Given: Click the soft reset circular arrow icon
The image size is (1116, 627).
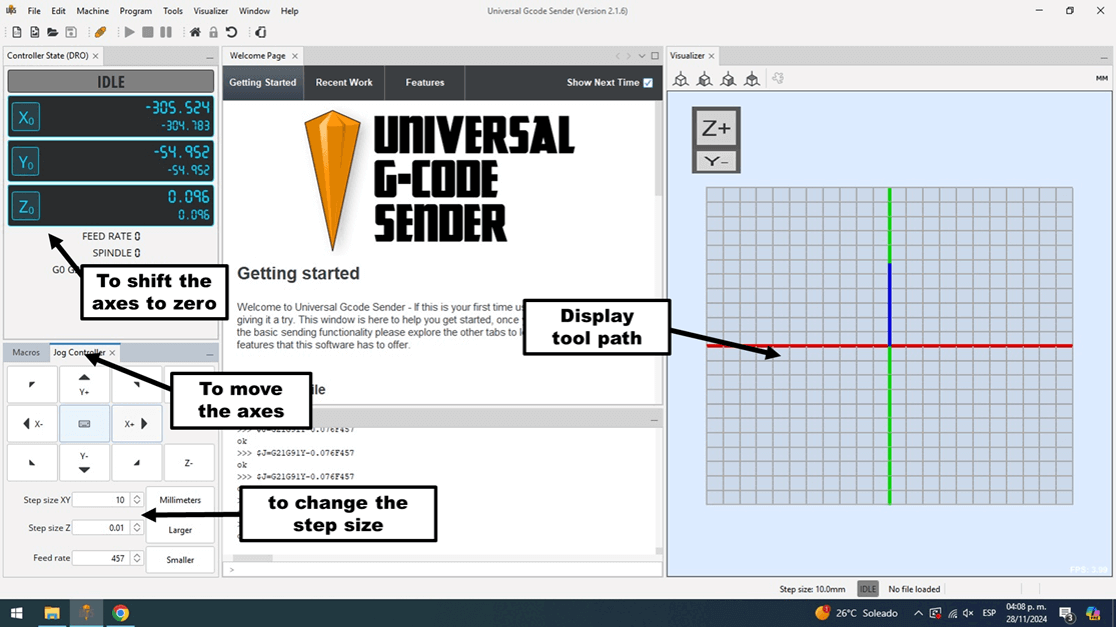Looking at the screenshot, I should [231, 32].
